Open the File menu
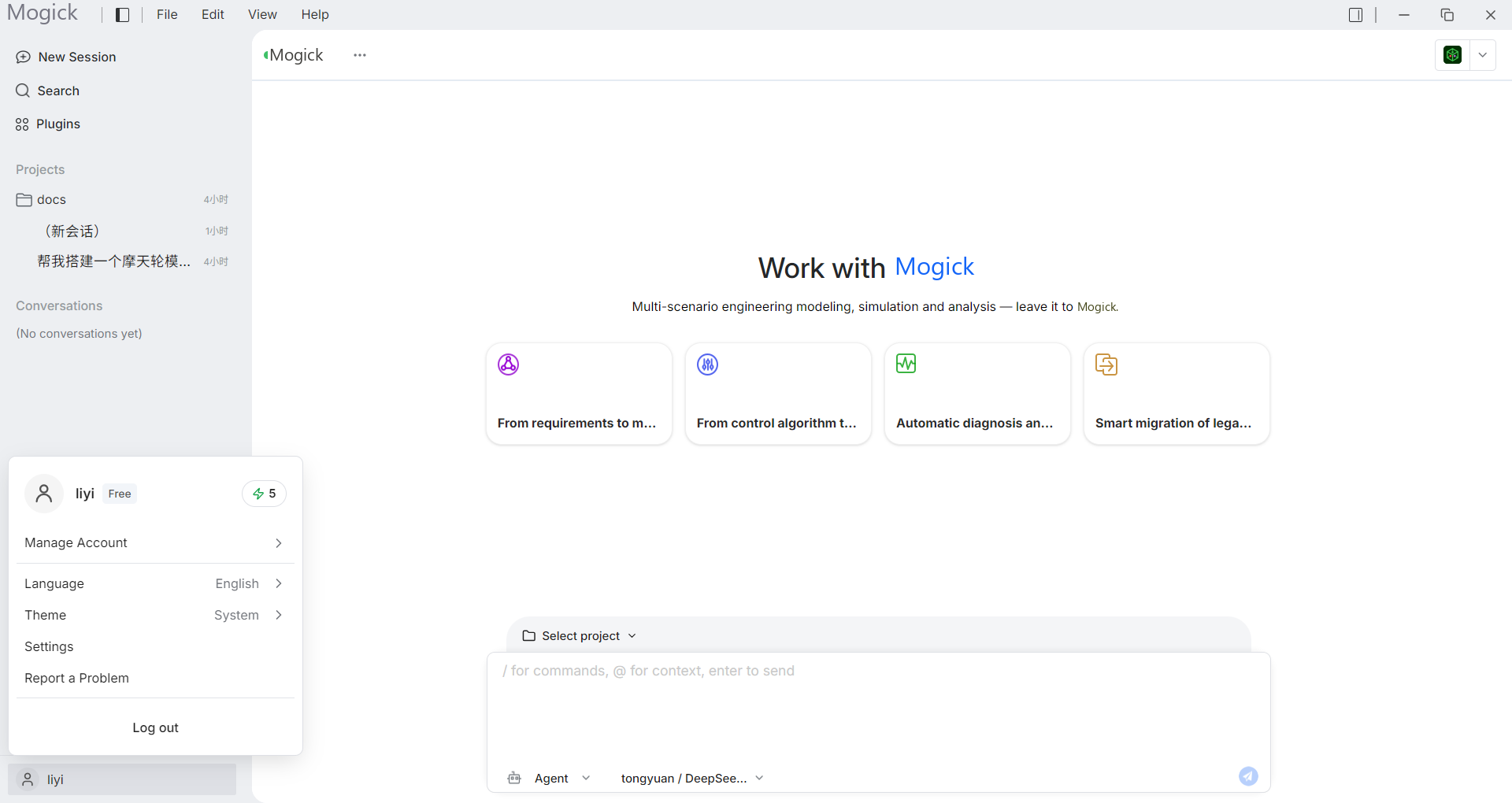Screen dimensions: 1512x803 167,15
